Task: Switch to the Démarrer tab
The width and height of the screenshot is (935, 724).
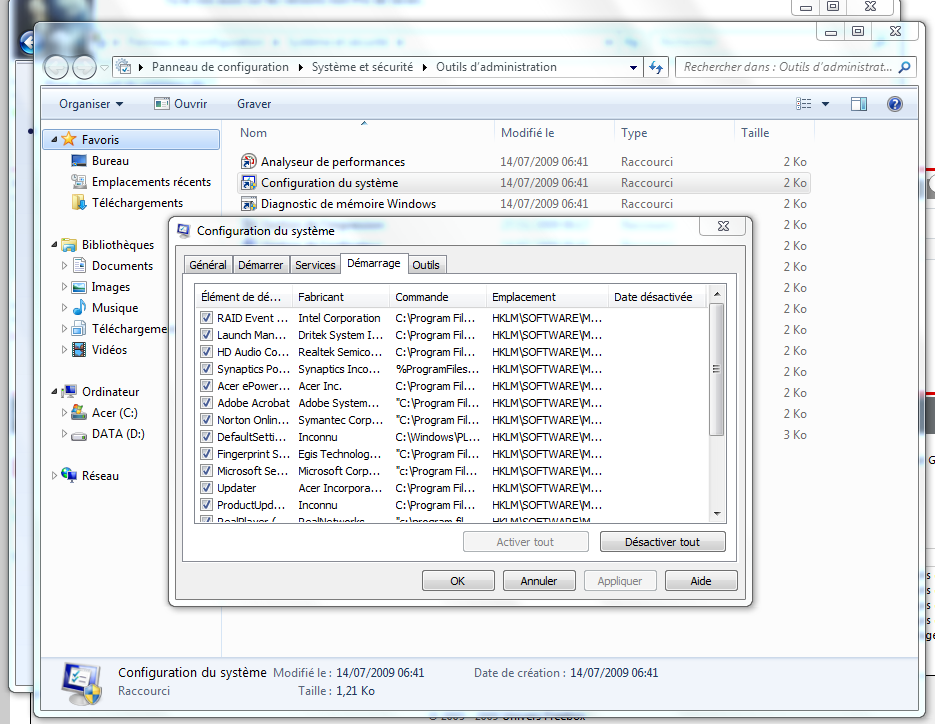Action: (x=261, y=265)
